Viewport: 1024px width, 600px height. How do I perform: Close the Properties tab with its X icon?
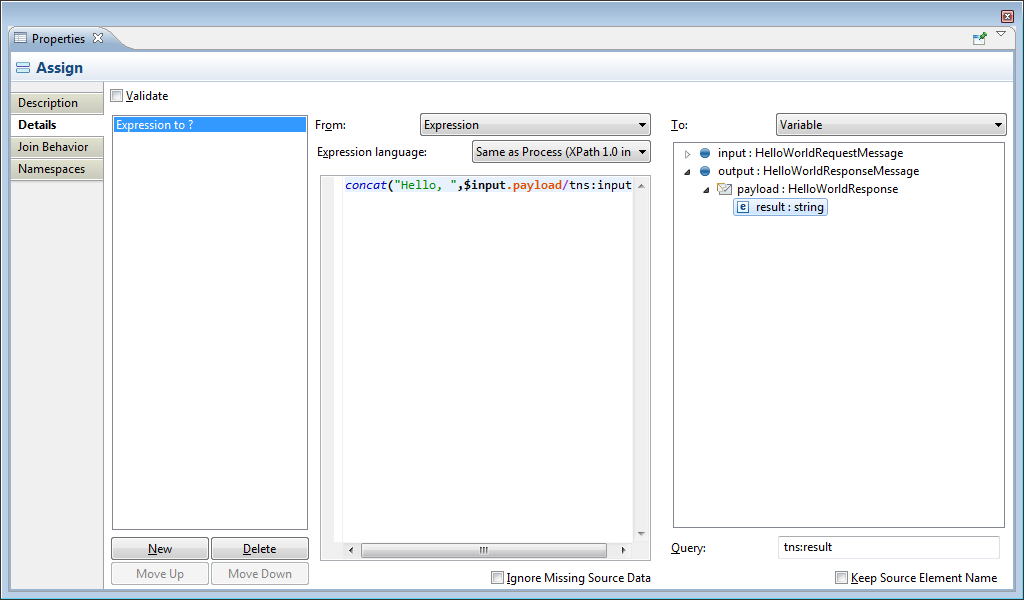[x=98, y=38]
